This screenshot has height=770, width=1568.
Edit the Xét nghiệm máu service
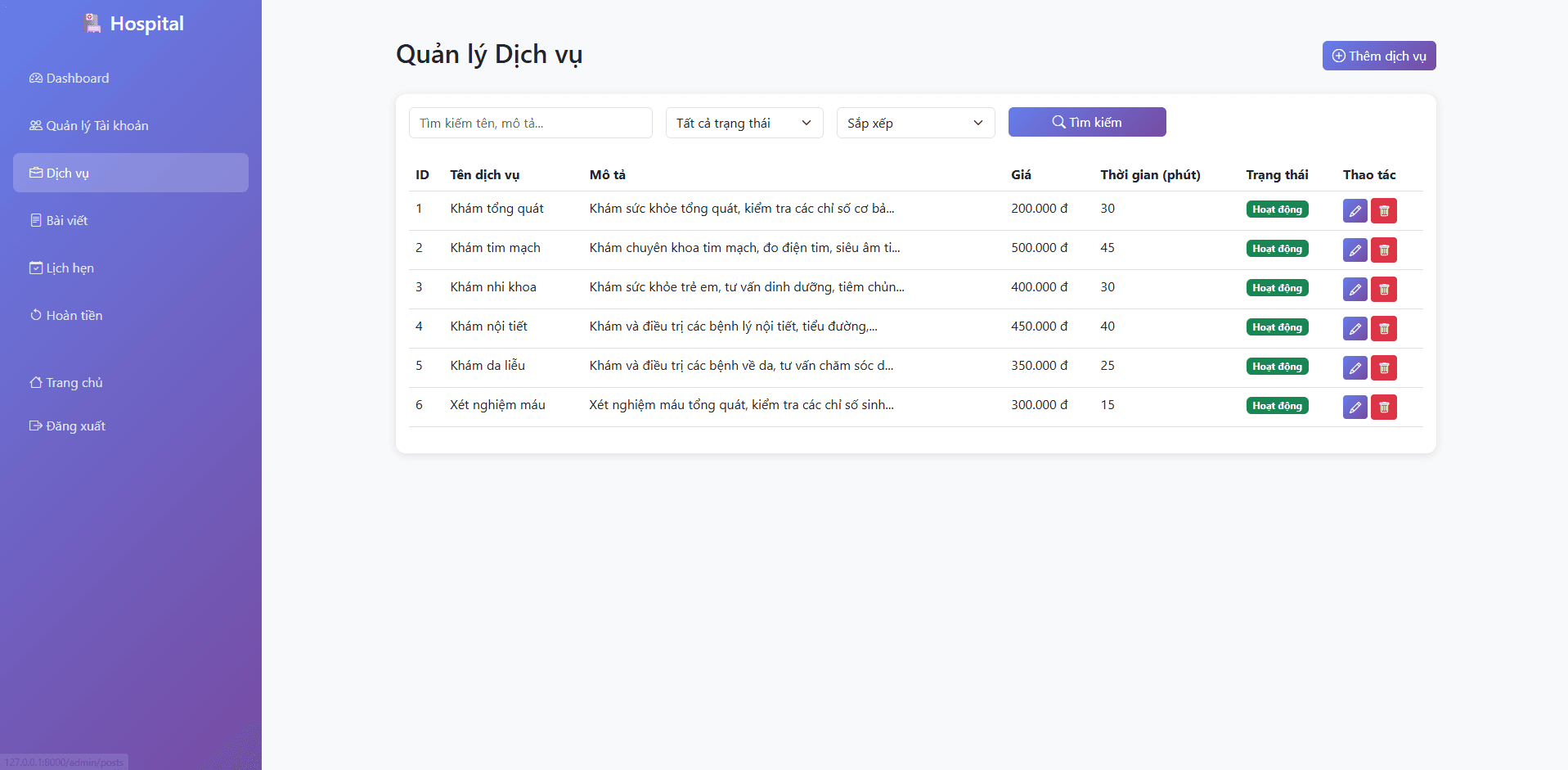tap(1355, 408)
